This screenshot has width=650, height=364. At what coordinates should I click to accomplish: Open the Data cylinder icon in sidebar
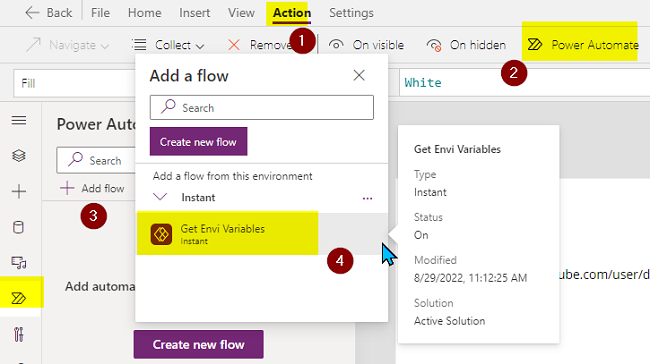pos(19,227)
